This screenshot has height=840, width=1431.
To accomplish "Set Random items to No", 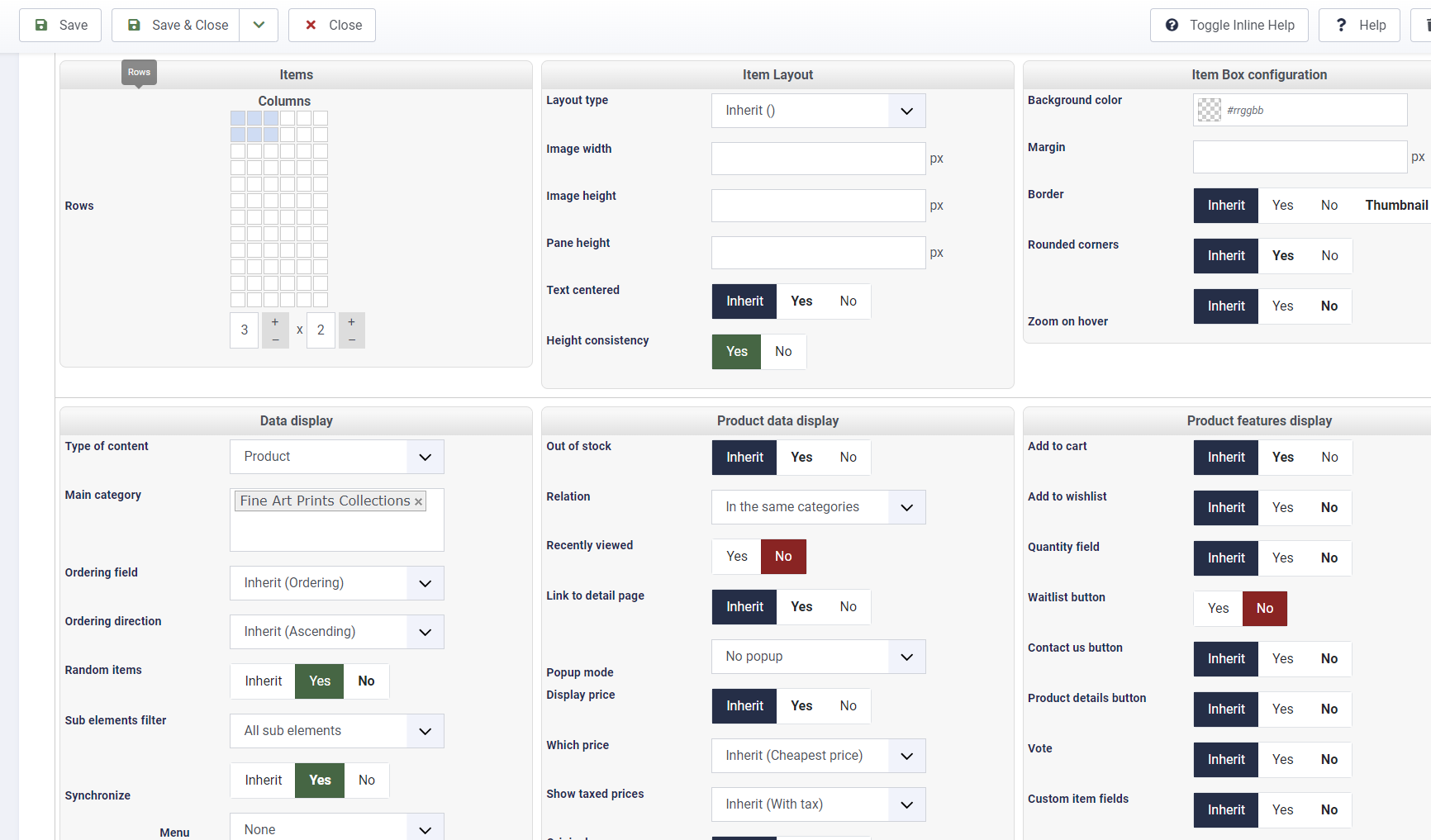I will pos(366,681).
